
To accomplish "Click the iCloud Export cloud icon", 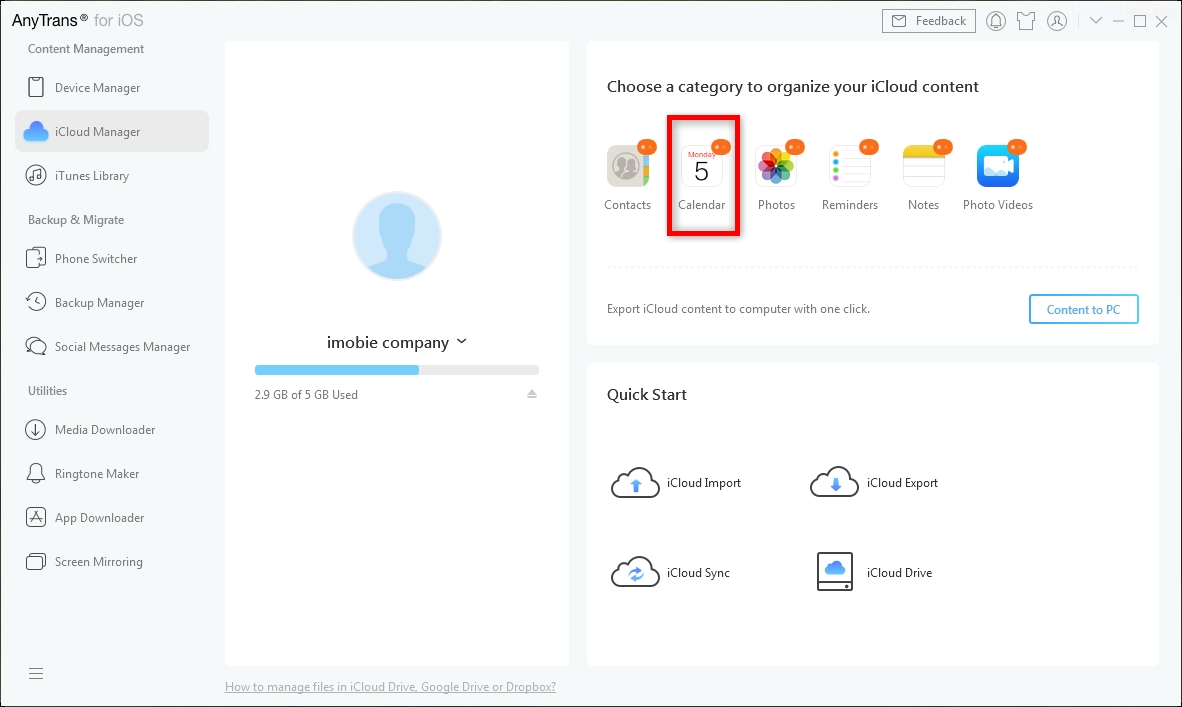I will coord(834,482).
